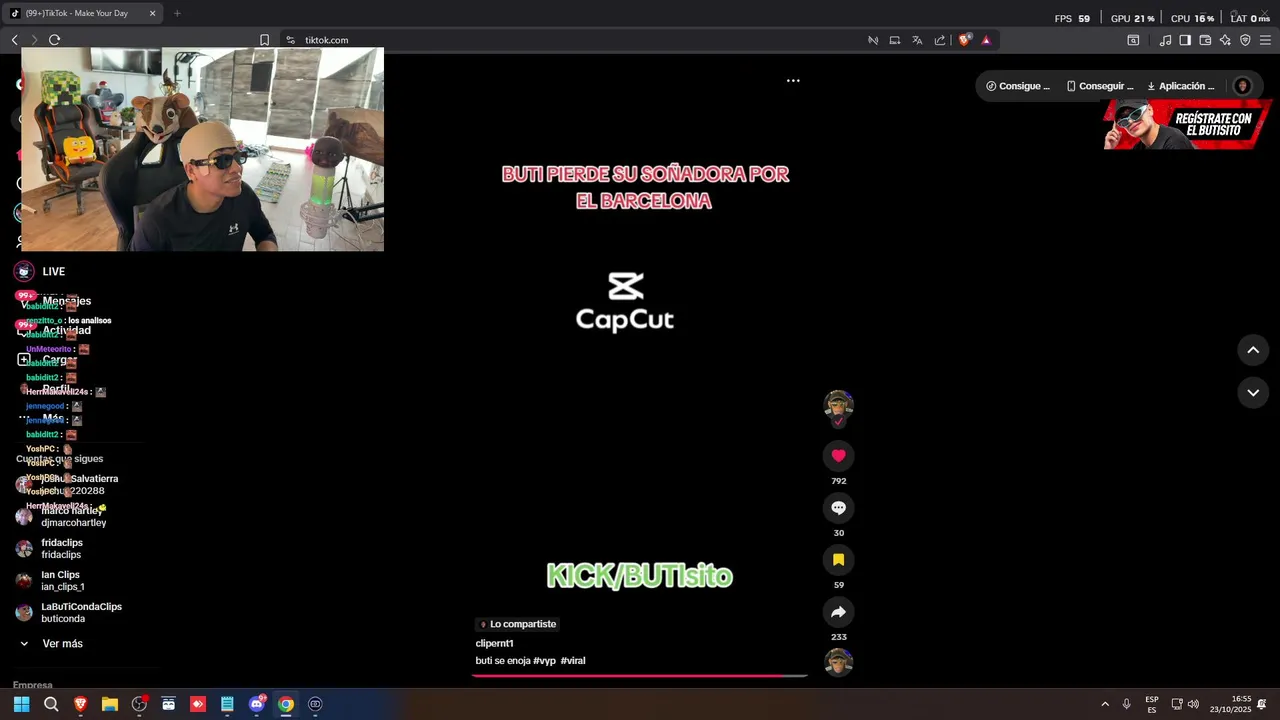
Task: Open clipernt1 username in caption
Action: [494, 644]
